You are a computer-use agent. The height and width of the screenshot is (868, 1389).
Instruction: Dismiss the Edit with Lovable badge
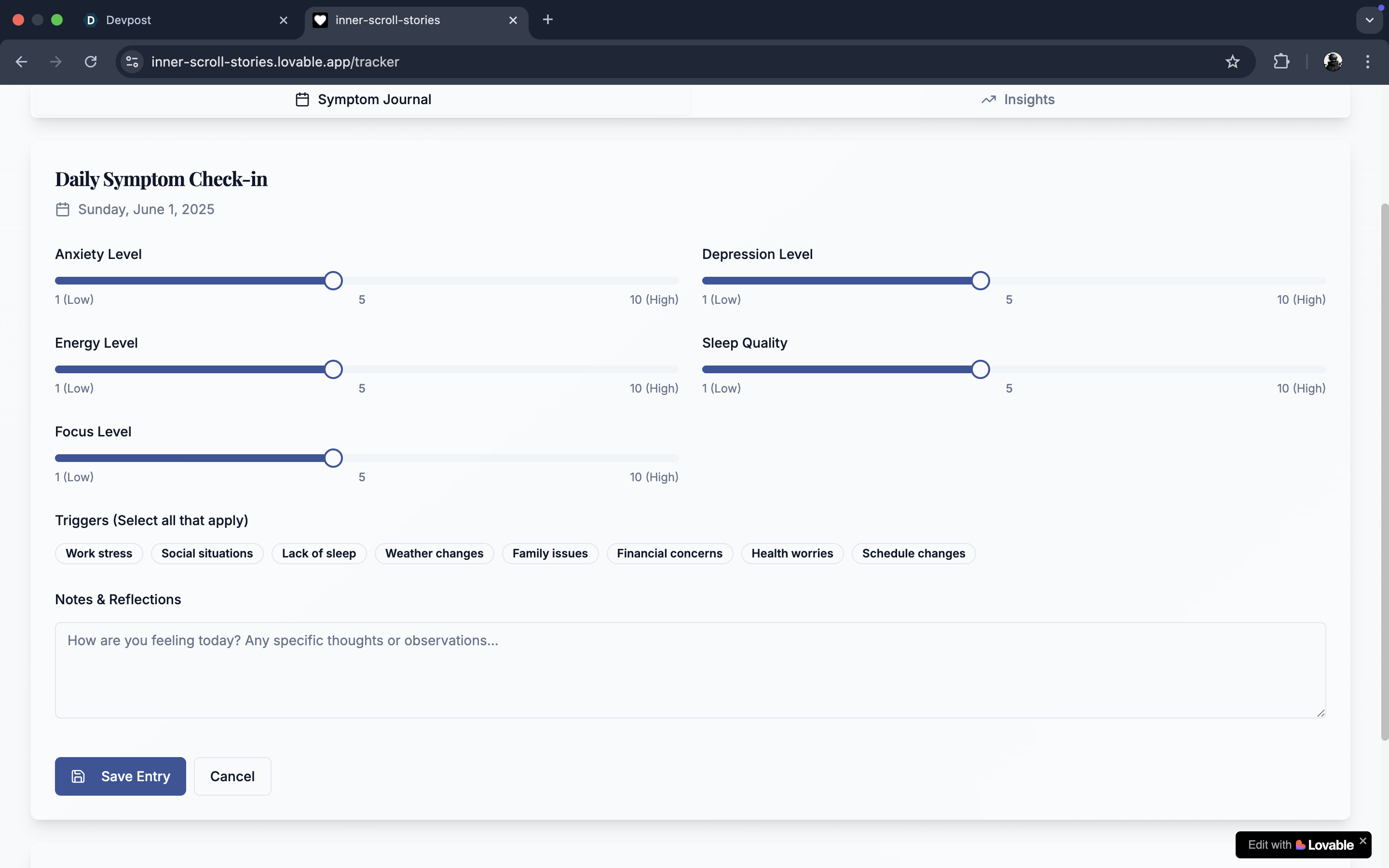[1362, 841]
